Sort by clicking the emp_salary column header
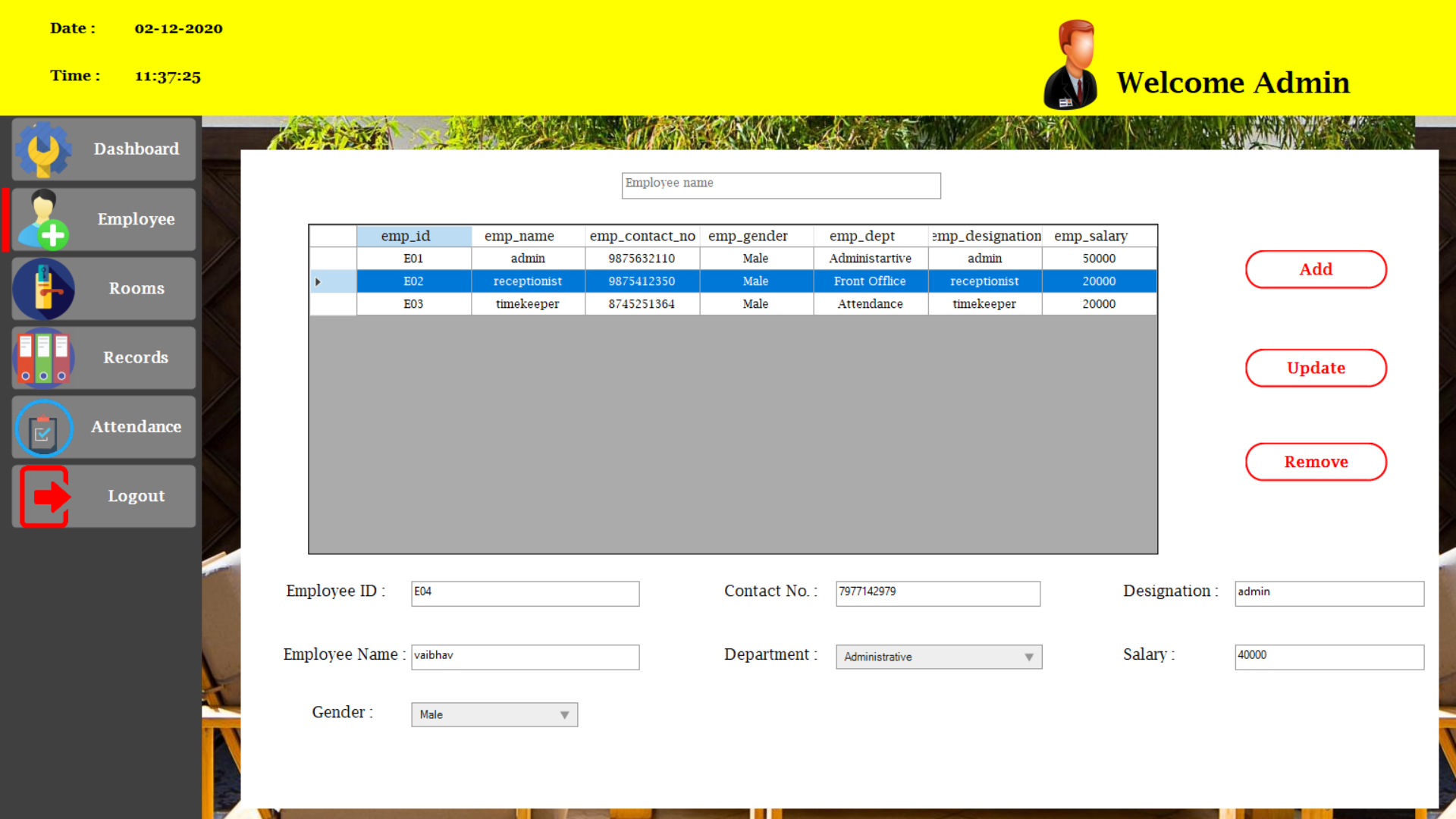Image resolution: width=1456 pixels, height=819 pixels. pyautogui.click(x=1090, y=236)
